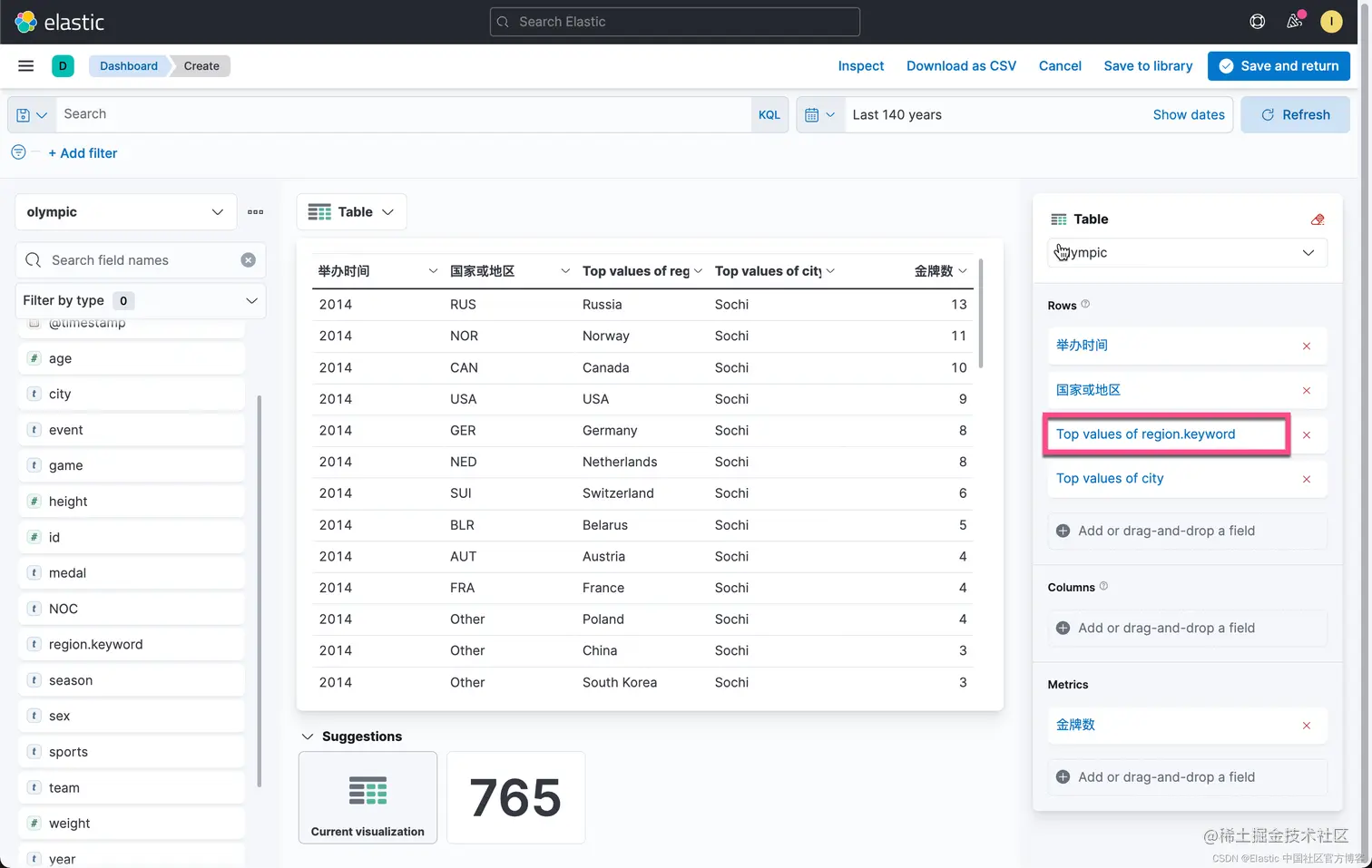Remove the 国家或地区 row dimension
This screenshot has width=1372, height=868.
(1307, 390)
